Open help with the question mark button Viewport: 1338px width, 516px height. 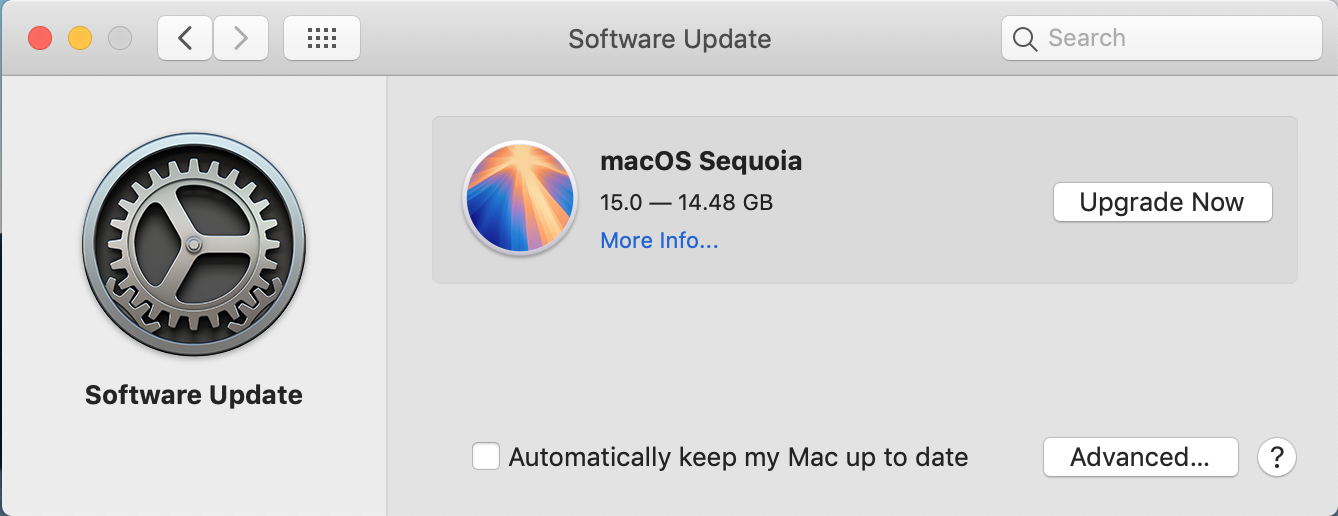[x=1277, y=458]
